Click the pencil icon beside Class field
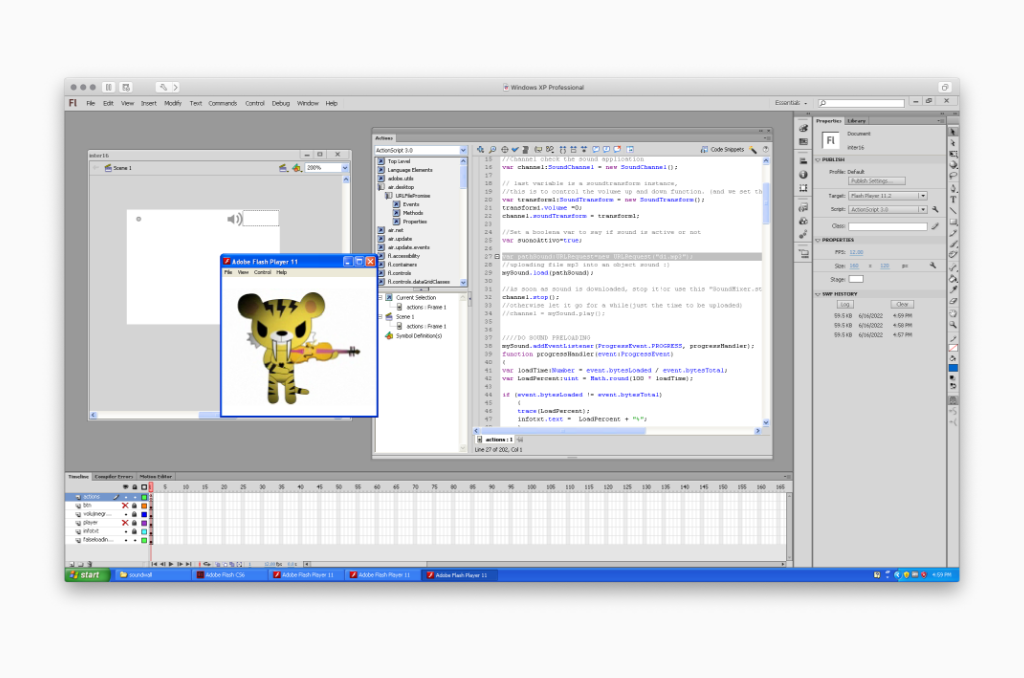The width and height of the screenshot is (1024, 678). tap(935, 226)
